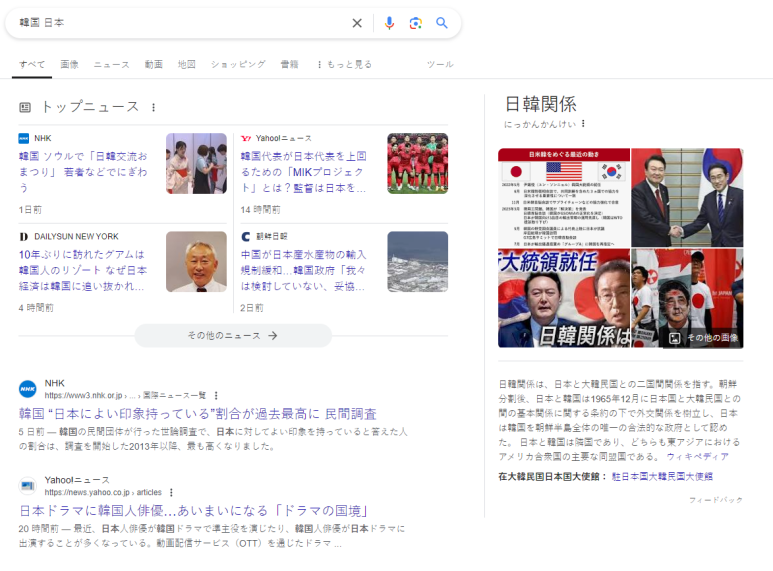Switch to the 地図 tab
This screenshot has height=571, width=773.
click(x=186, y=64)
